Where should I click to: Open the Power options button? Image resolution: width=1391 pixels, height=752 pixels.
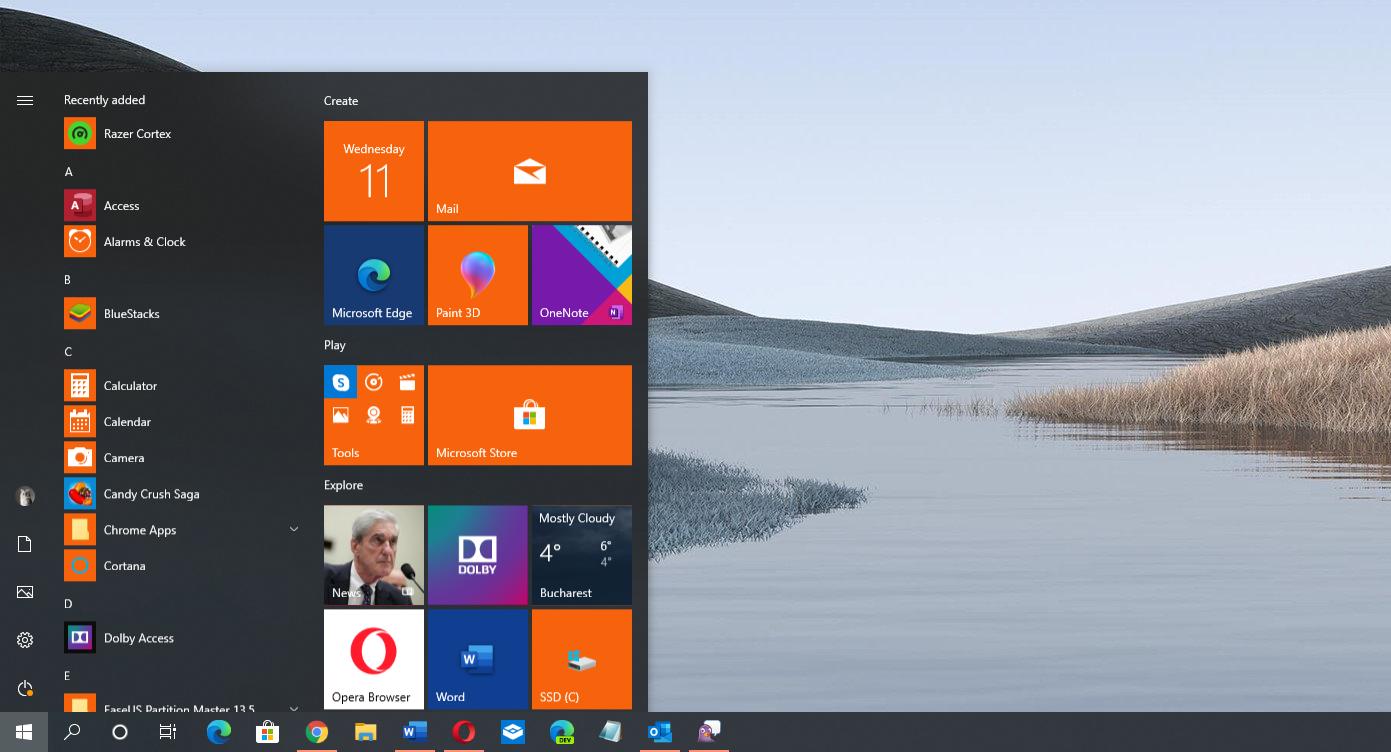point(25,688)
